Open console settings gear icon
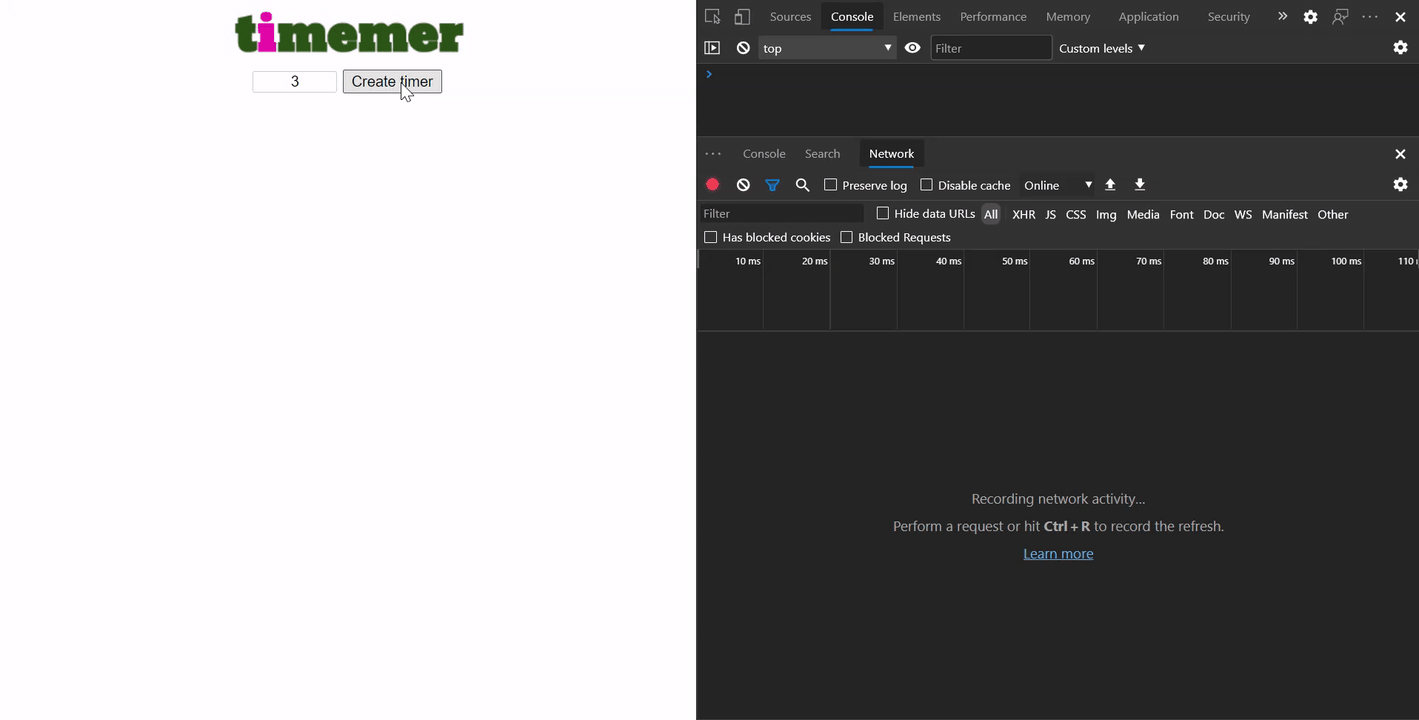1419x720 pixels. pyautogui.click(x=1400, y=48)
